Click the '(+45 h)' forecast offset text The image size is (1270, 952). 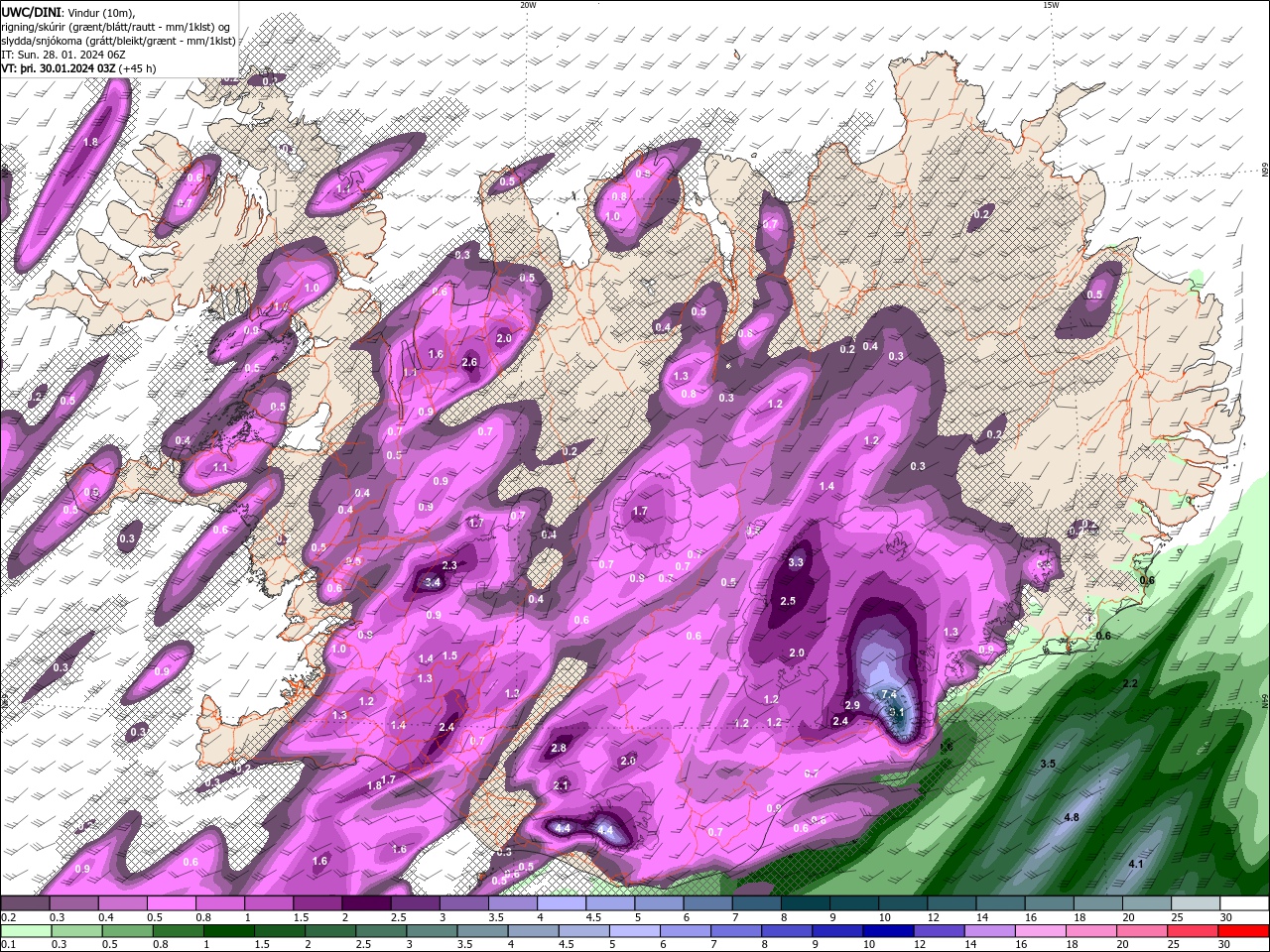[138, 68]
